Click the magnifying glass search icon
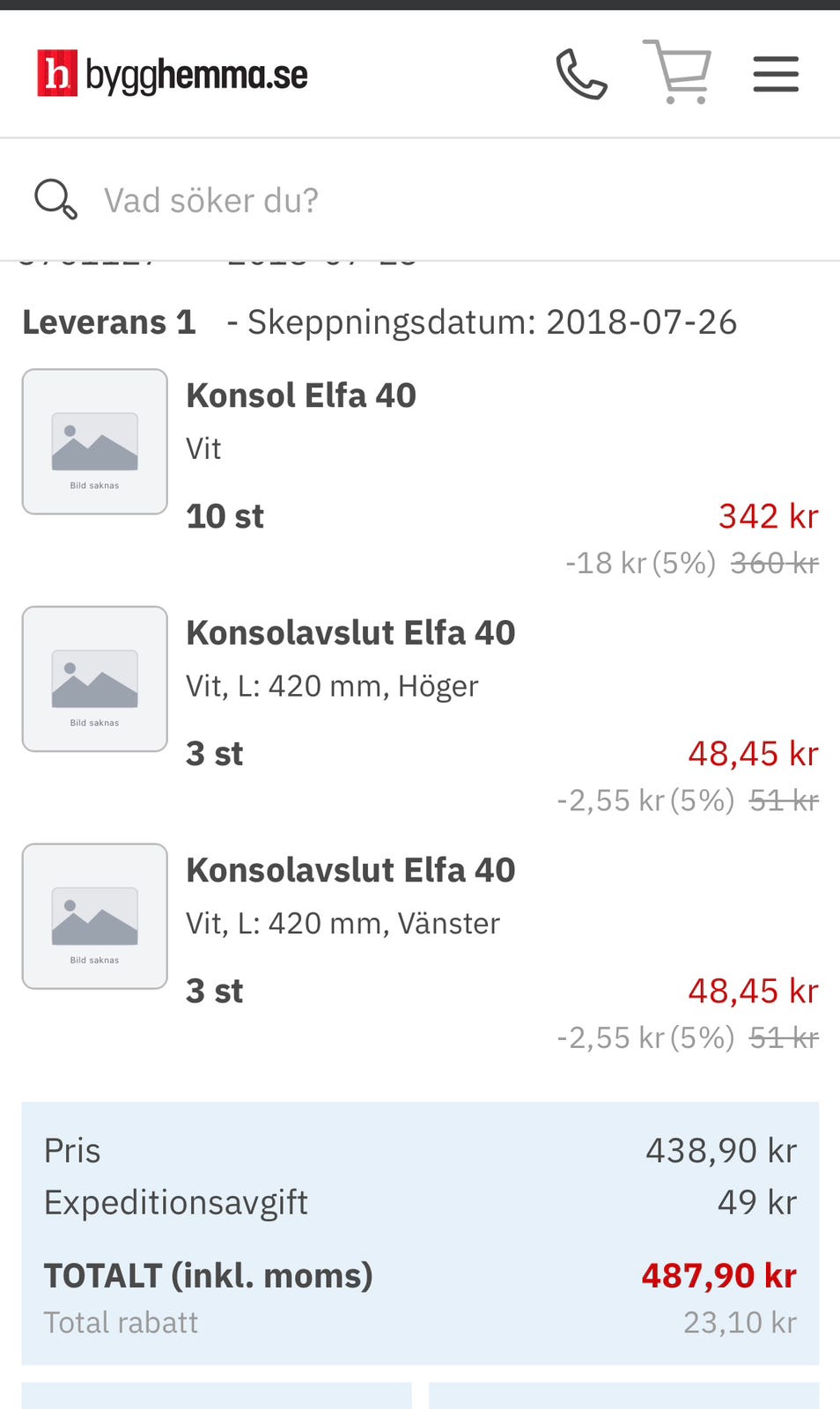Image resolution: width=840 pixels, height=1409 pixels. coord(55,199)
